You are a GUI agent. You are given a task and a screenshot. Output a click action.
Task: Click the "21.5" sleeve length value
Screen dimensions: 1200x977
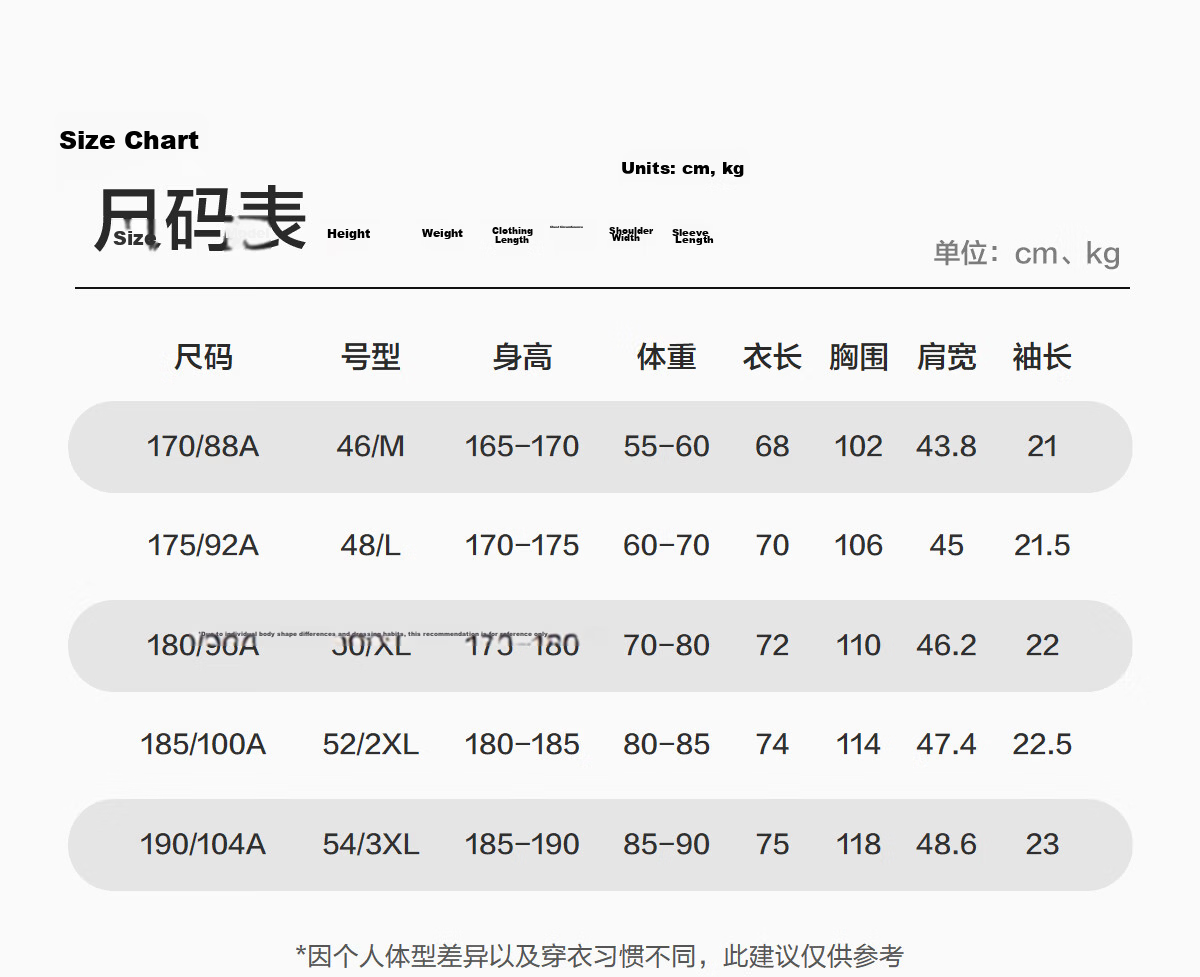1042,545
